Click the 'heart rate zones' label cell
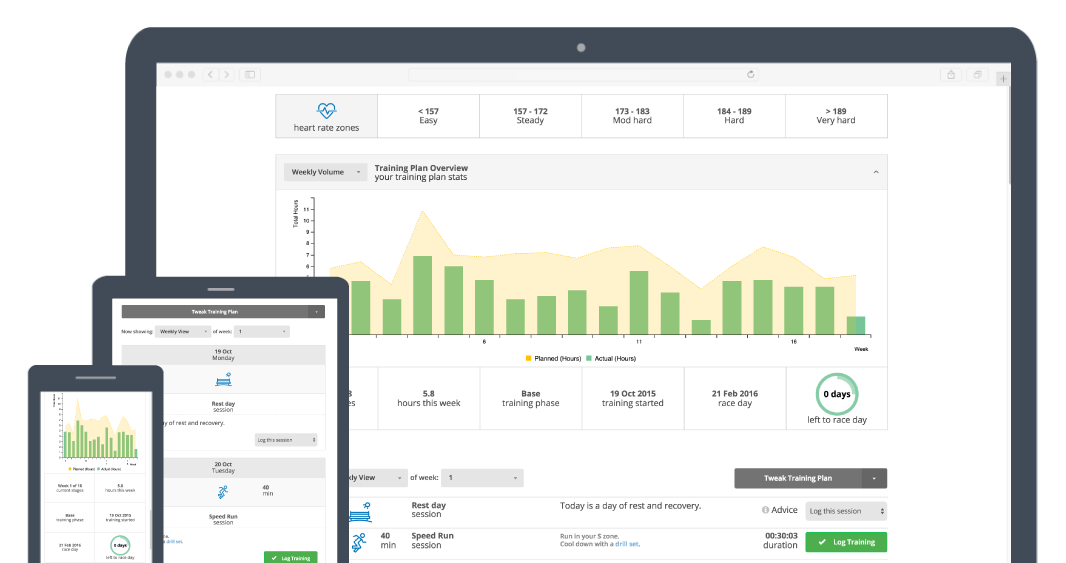 (x=326, y=116)
